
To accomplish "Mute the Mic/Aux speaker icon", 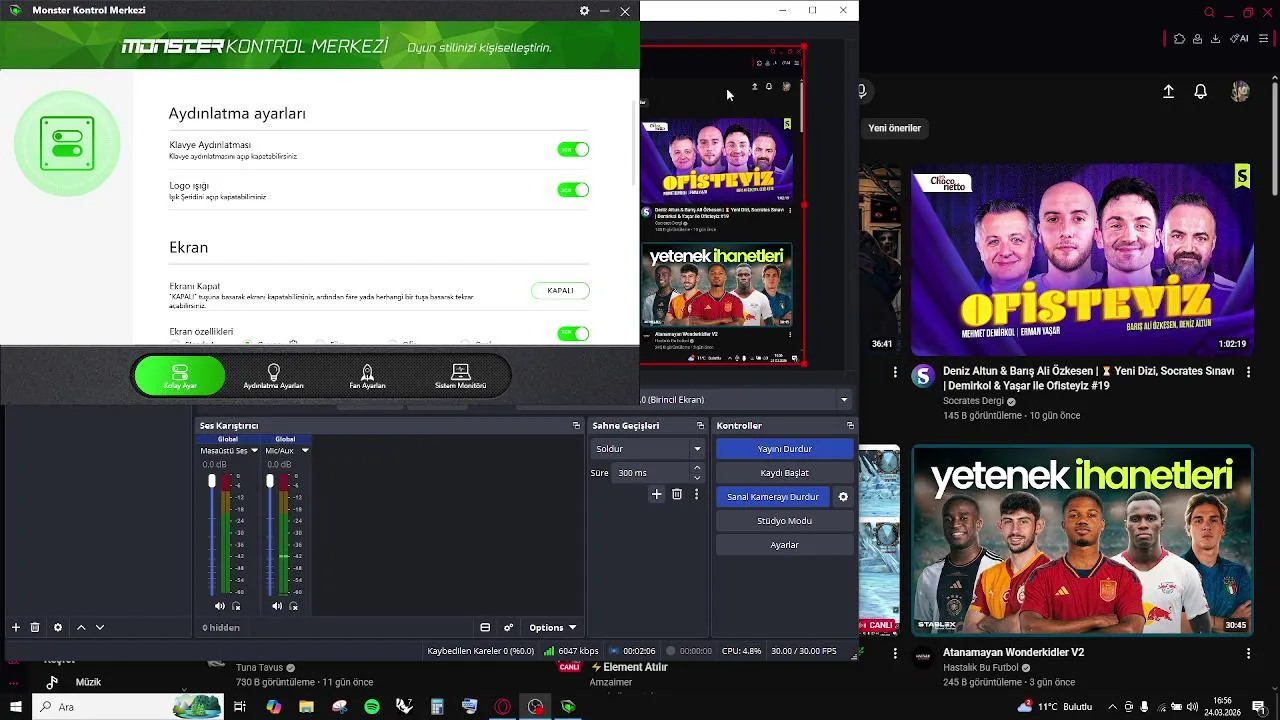I will click(x=277, y=606).
